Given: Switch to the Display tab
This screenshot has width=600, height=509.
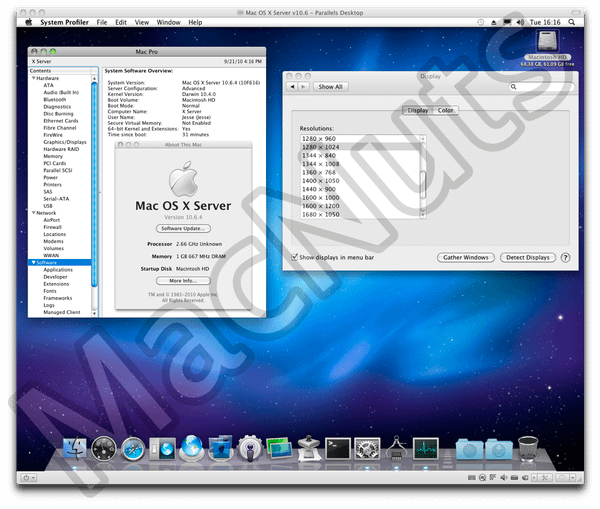Looking at the screenshot, I should (x=417, y=110).
